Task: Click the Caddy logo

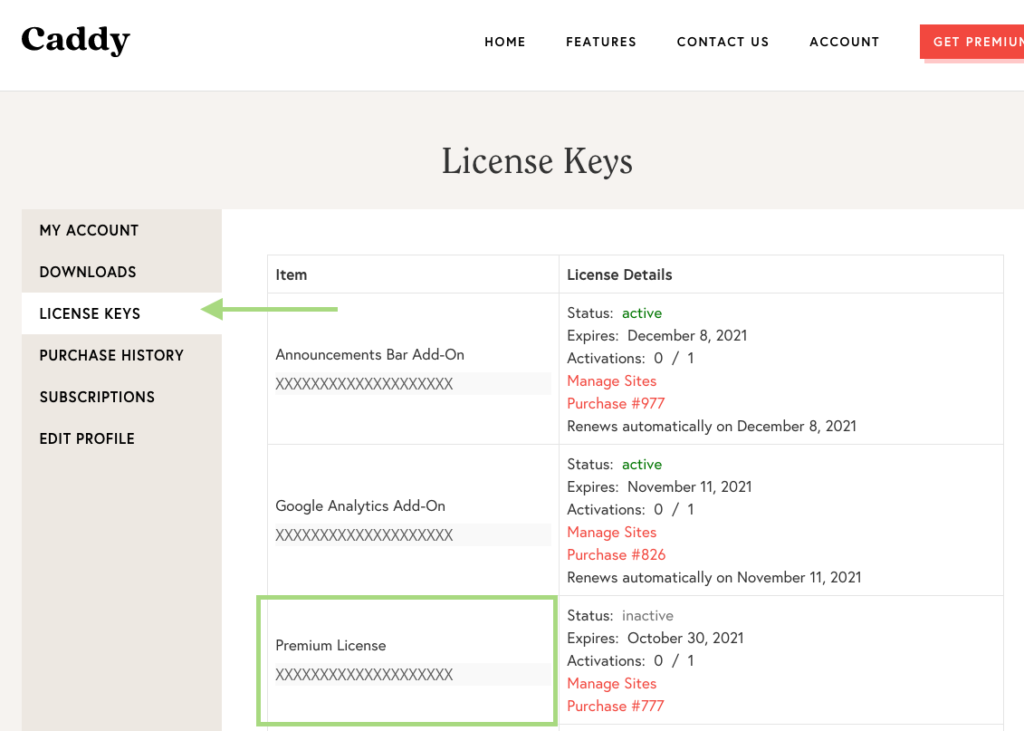Action: pos(76,41)
